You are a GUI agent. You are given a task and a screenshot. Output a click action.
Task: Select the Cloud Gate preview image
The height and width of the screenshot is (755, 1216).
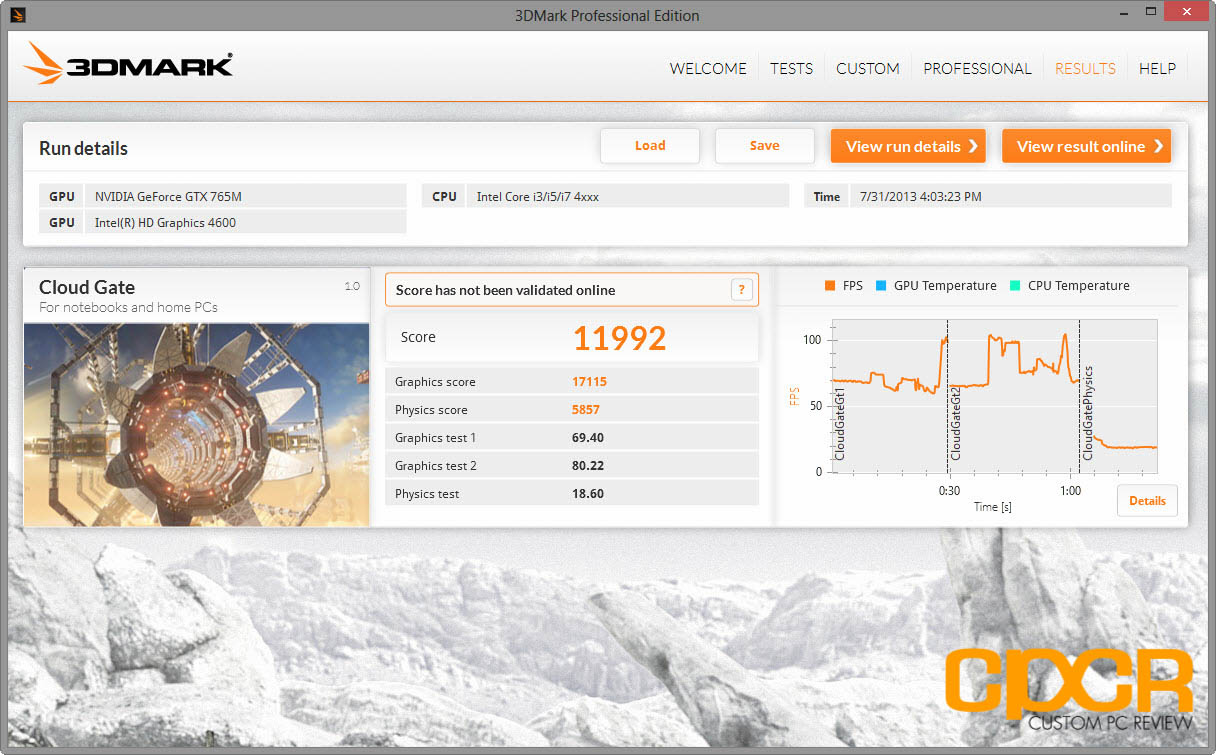pyautogui.click(x=197, y=424)
